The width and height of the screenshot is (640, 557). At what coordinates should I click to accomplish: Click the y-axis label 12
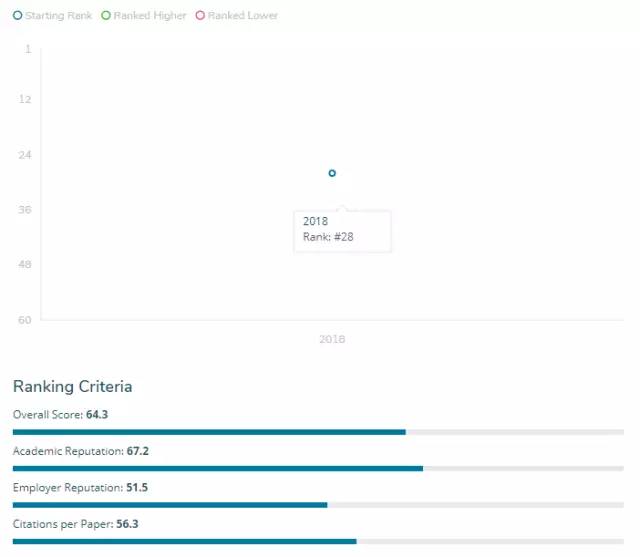point(25,100)
